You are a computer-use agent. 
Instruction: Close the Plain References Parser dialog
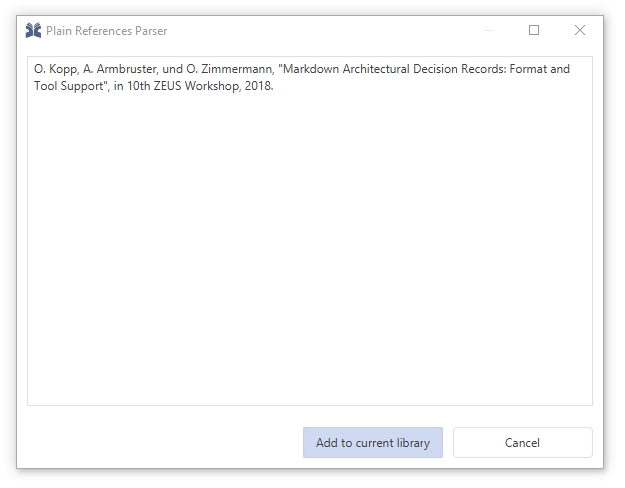coord(580,31)
